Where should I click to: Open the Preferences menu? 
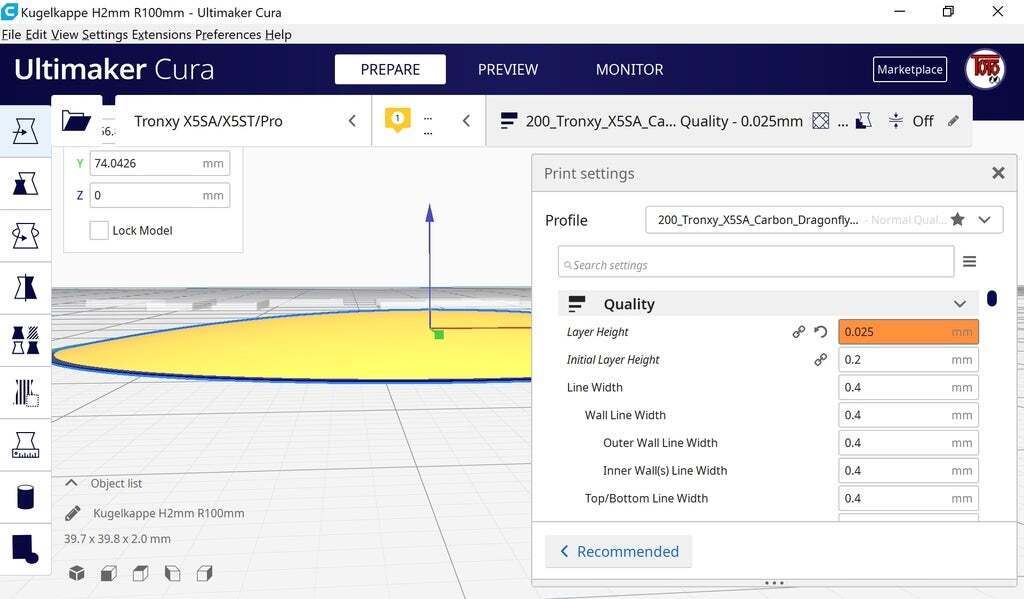click(x=228, y=35)
